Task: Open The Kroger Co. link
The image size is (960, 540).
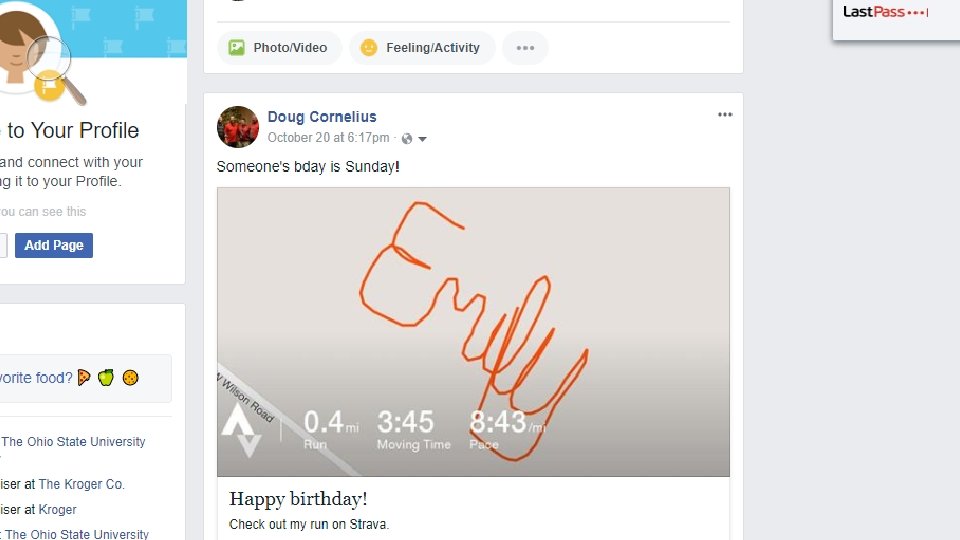Action: (82, 484)
